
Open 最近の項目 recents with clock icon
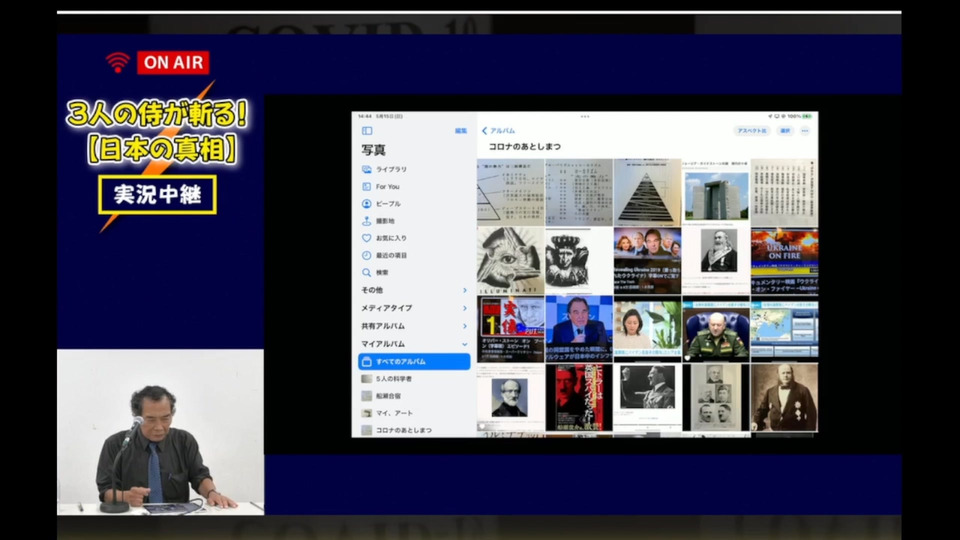[414, 255]
